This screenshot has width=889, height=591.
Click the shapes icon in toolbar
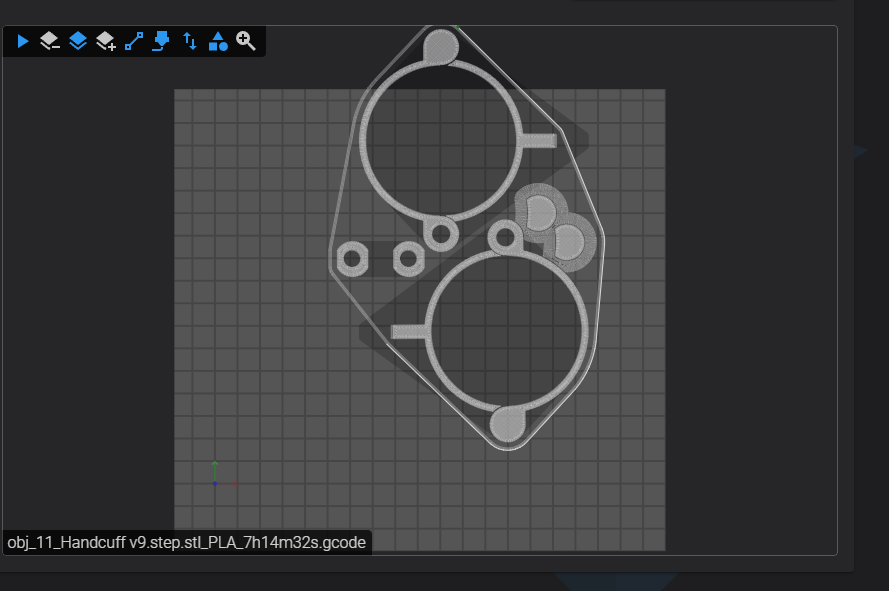pyautogui.click(x=218, y=41)
